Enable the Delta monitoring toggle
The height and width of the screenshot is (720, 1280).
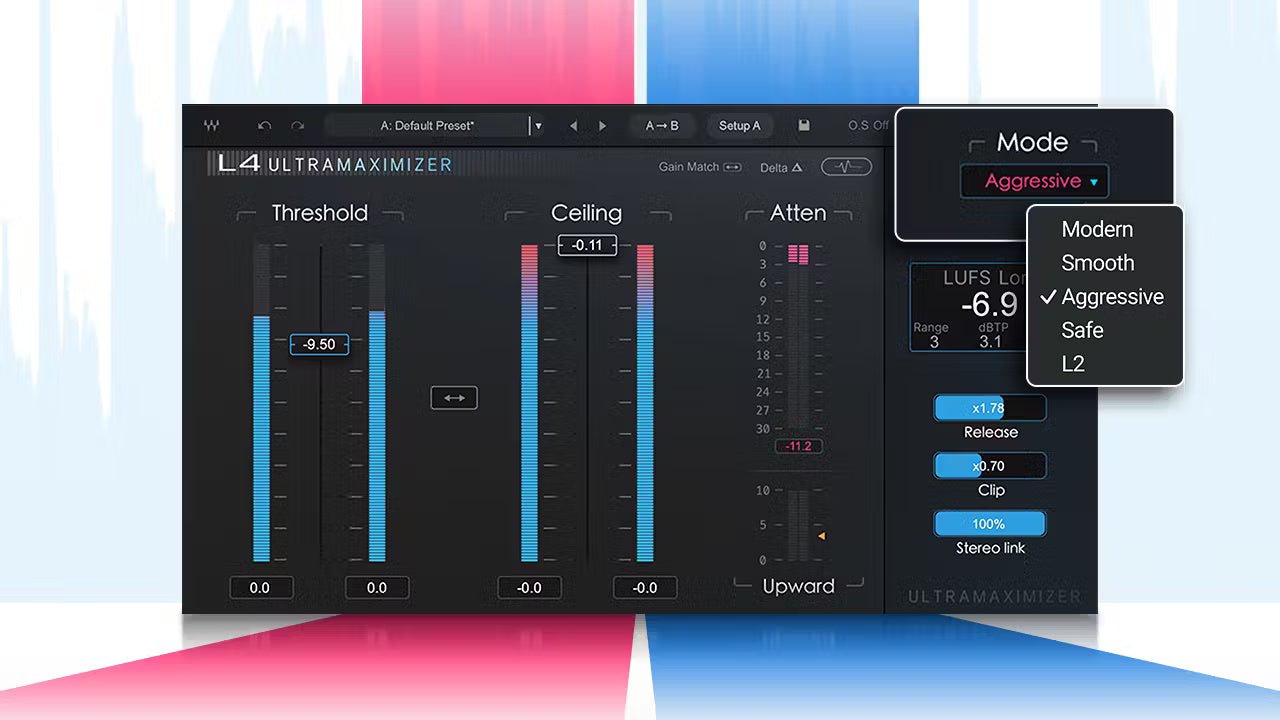coord(781,167)
